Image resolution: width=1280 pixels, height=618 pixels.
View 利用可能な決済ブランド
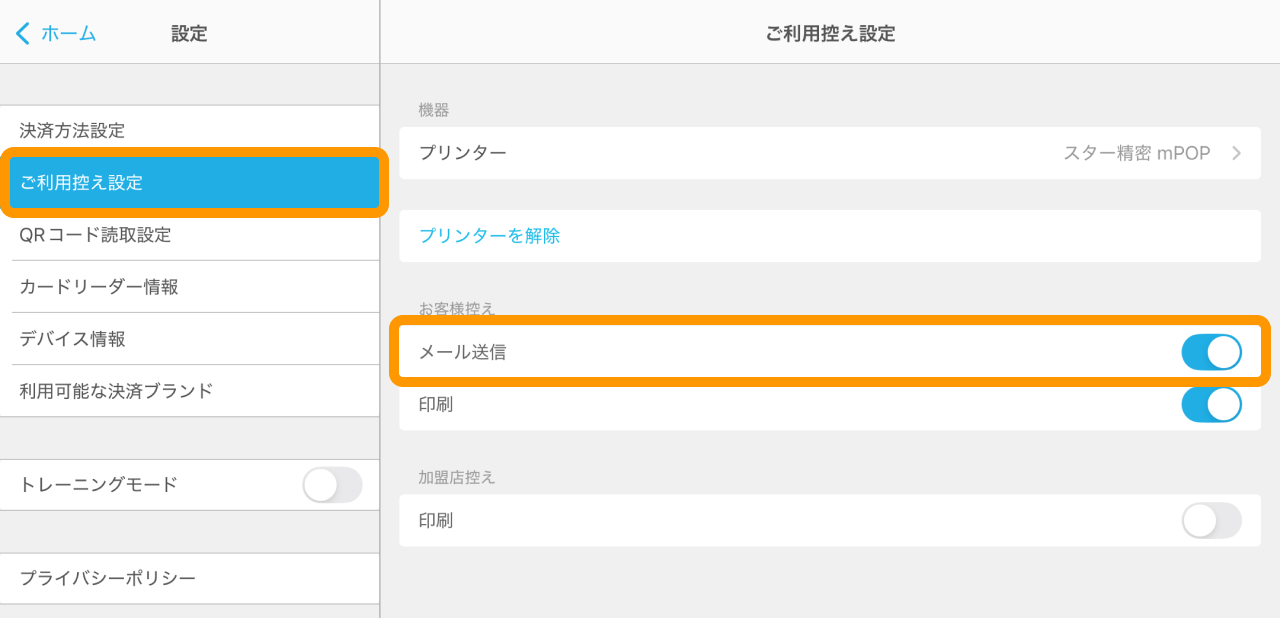(116, 391)
